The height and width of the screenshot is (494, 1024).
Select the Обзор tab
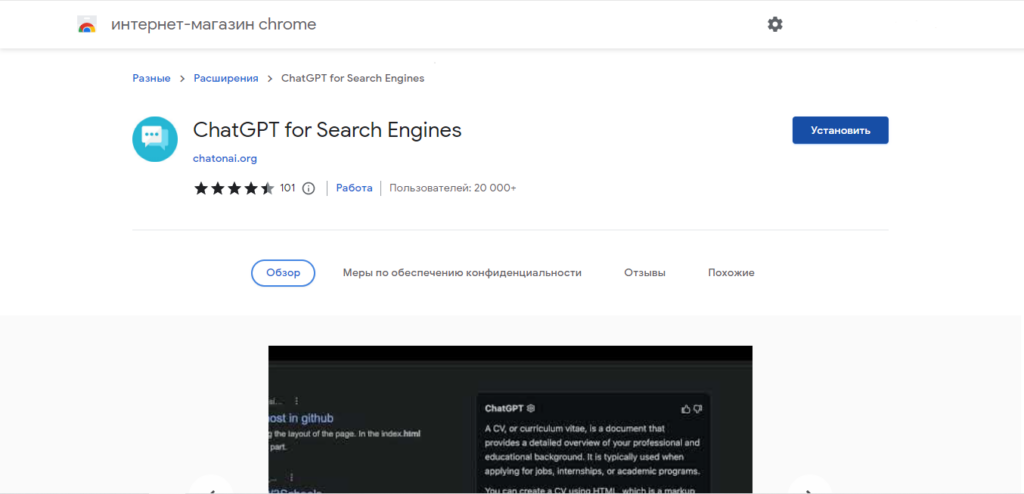(283, 273)
